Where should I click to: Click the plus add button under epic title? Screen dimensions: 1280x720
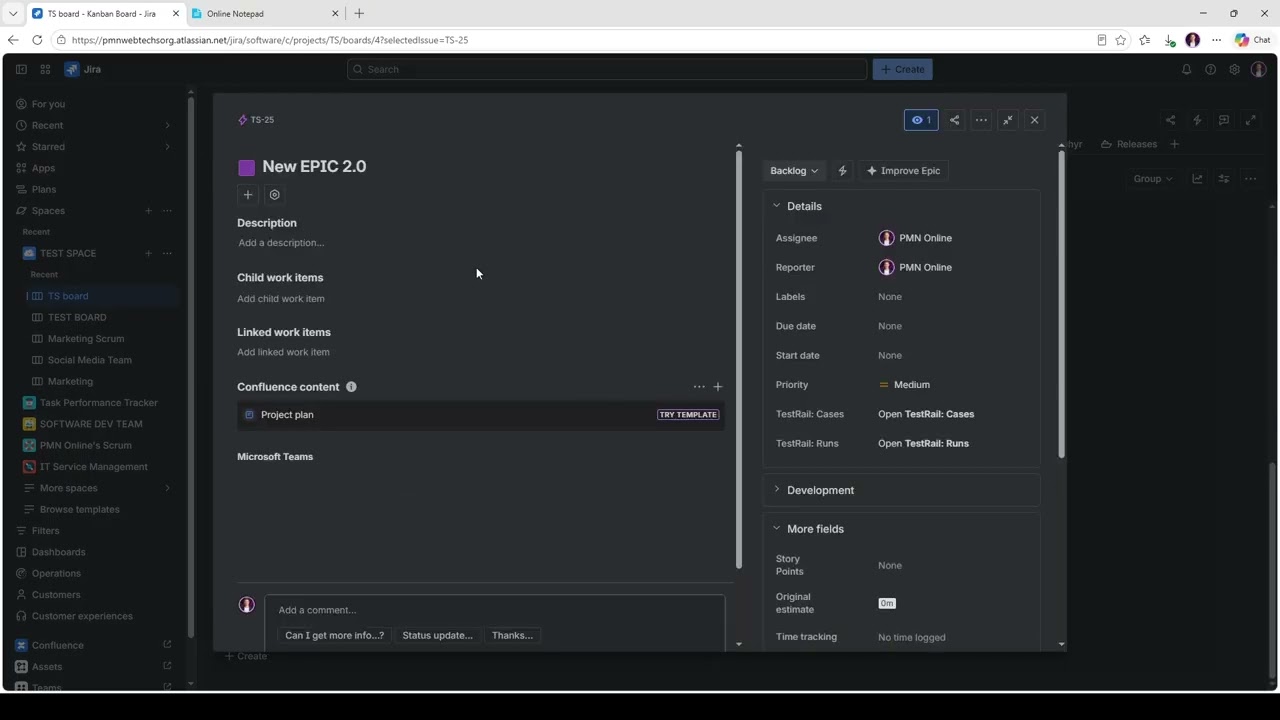pos(248,195)
